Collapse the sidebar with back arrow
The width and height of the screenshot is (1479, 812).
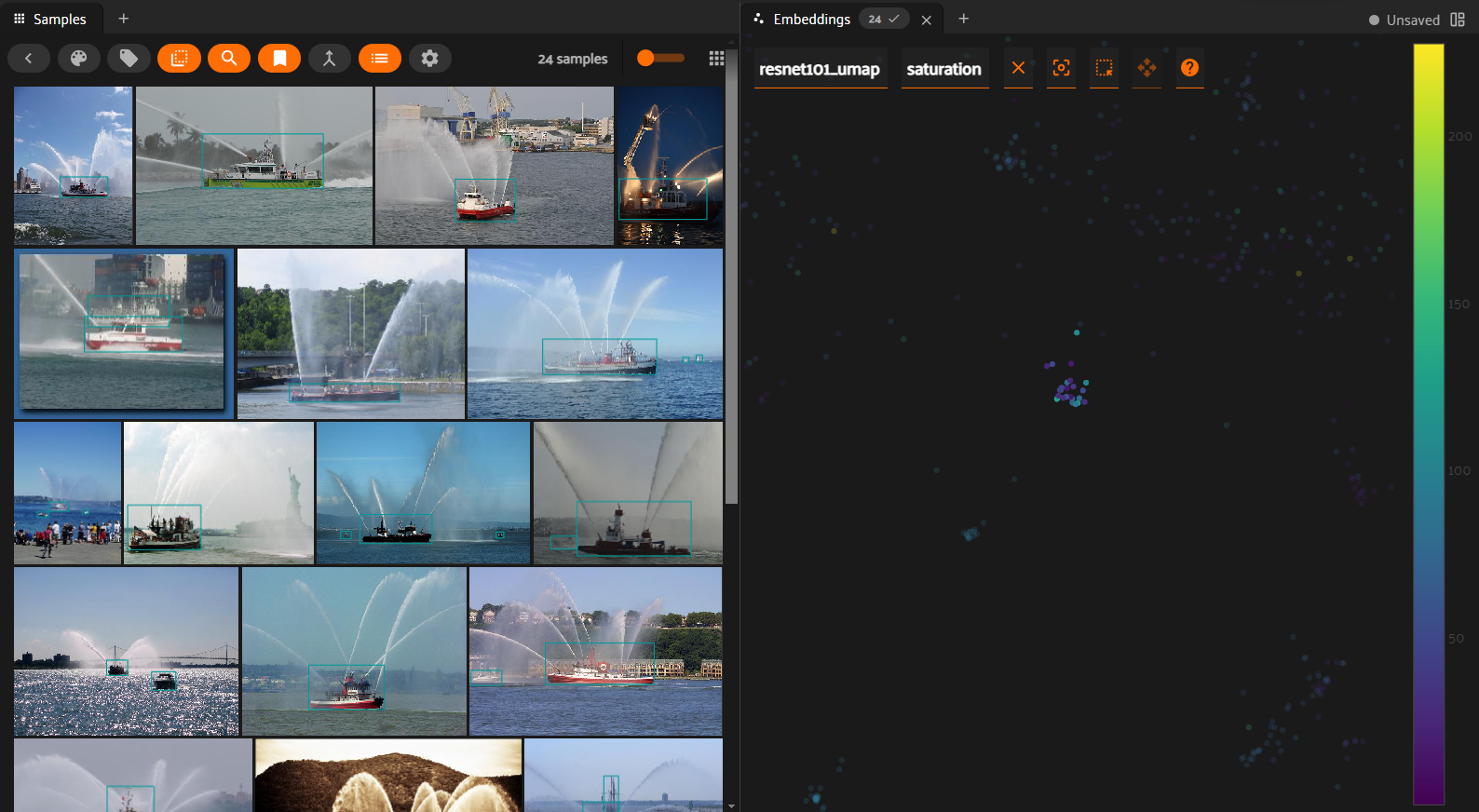point(29,59)
